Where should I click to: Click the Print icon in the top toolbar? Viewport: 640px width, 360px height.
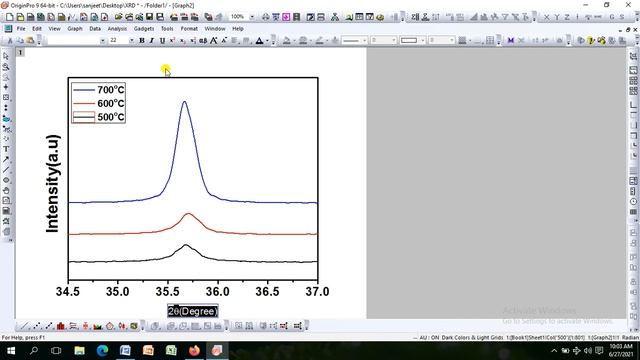pos(265,17)
